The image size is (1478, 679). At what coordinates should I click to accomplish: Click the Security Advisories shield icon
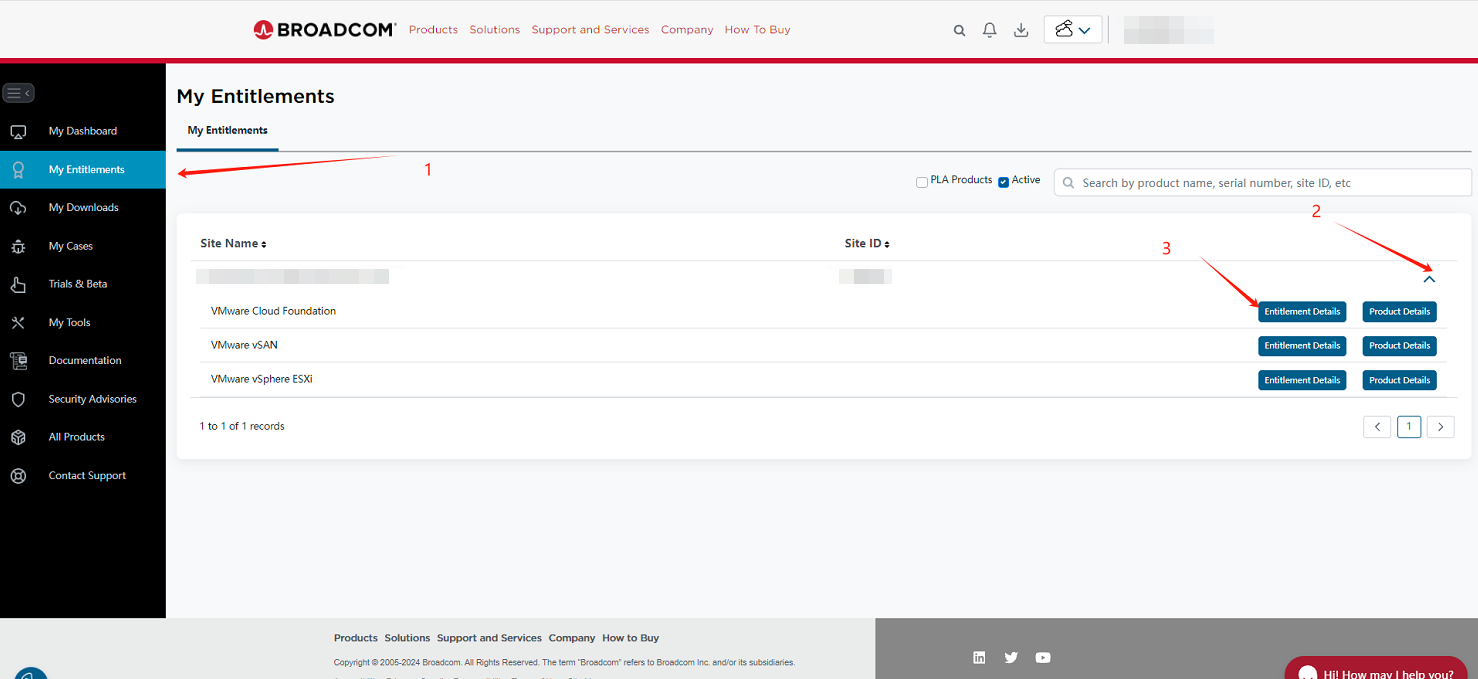(x=18, y=399)
